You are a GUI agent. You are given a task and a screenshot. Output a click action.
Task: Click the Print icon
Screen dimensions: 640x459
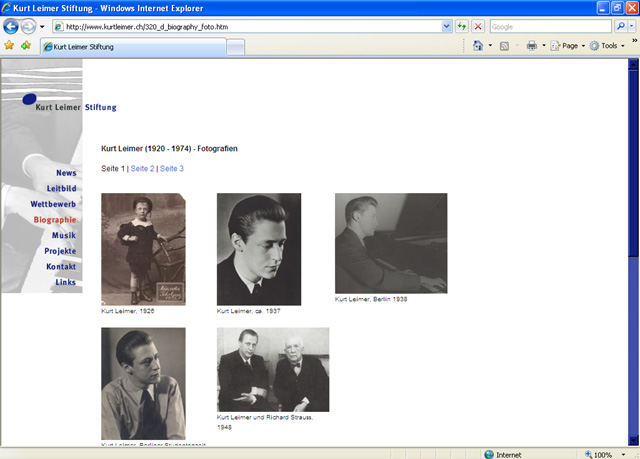531,46
